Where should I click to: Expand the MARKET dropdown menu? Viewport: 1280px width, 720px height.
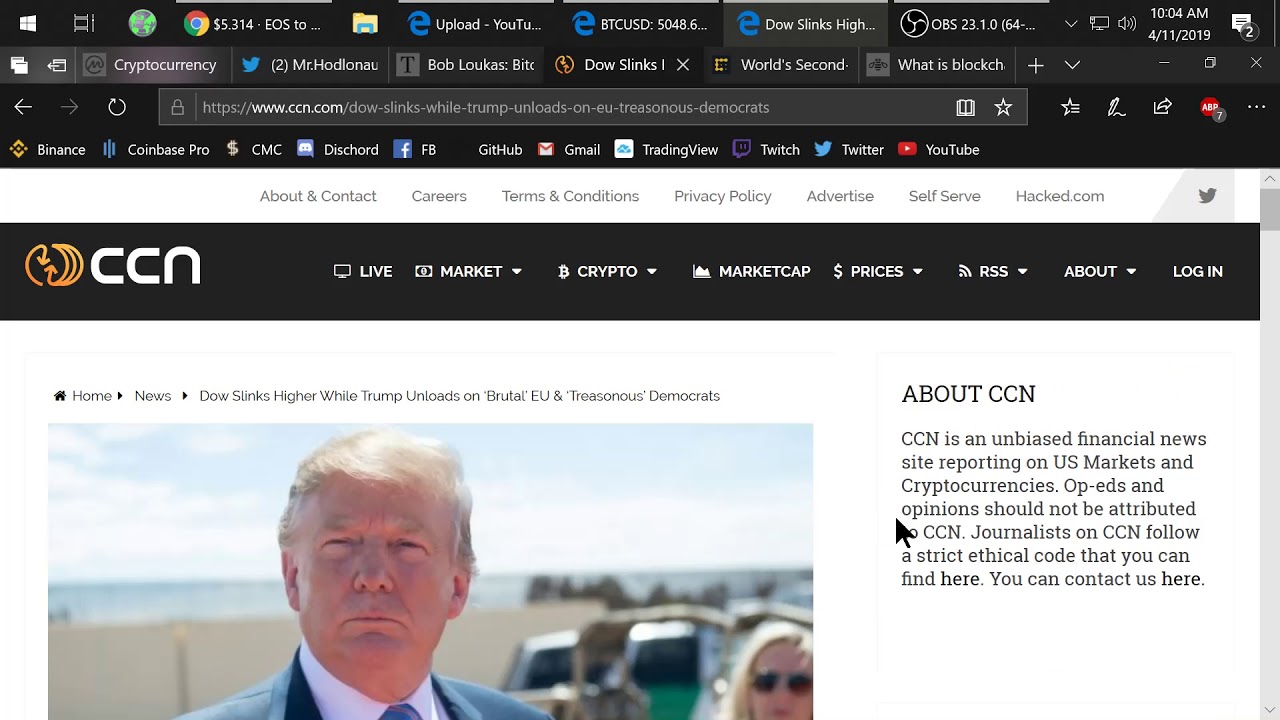click(x=469, y=271)
